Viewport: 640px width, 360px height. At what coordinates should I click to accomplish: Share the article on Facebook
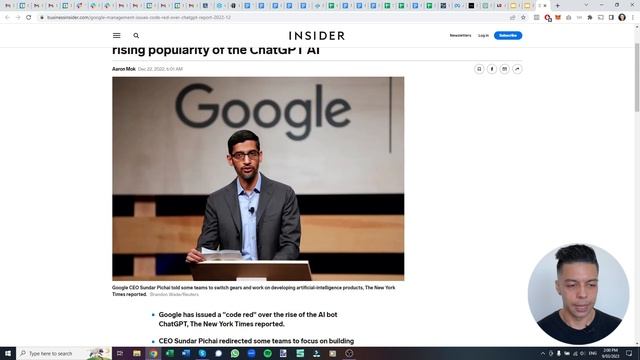pos(492,69)
